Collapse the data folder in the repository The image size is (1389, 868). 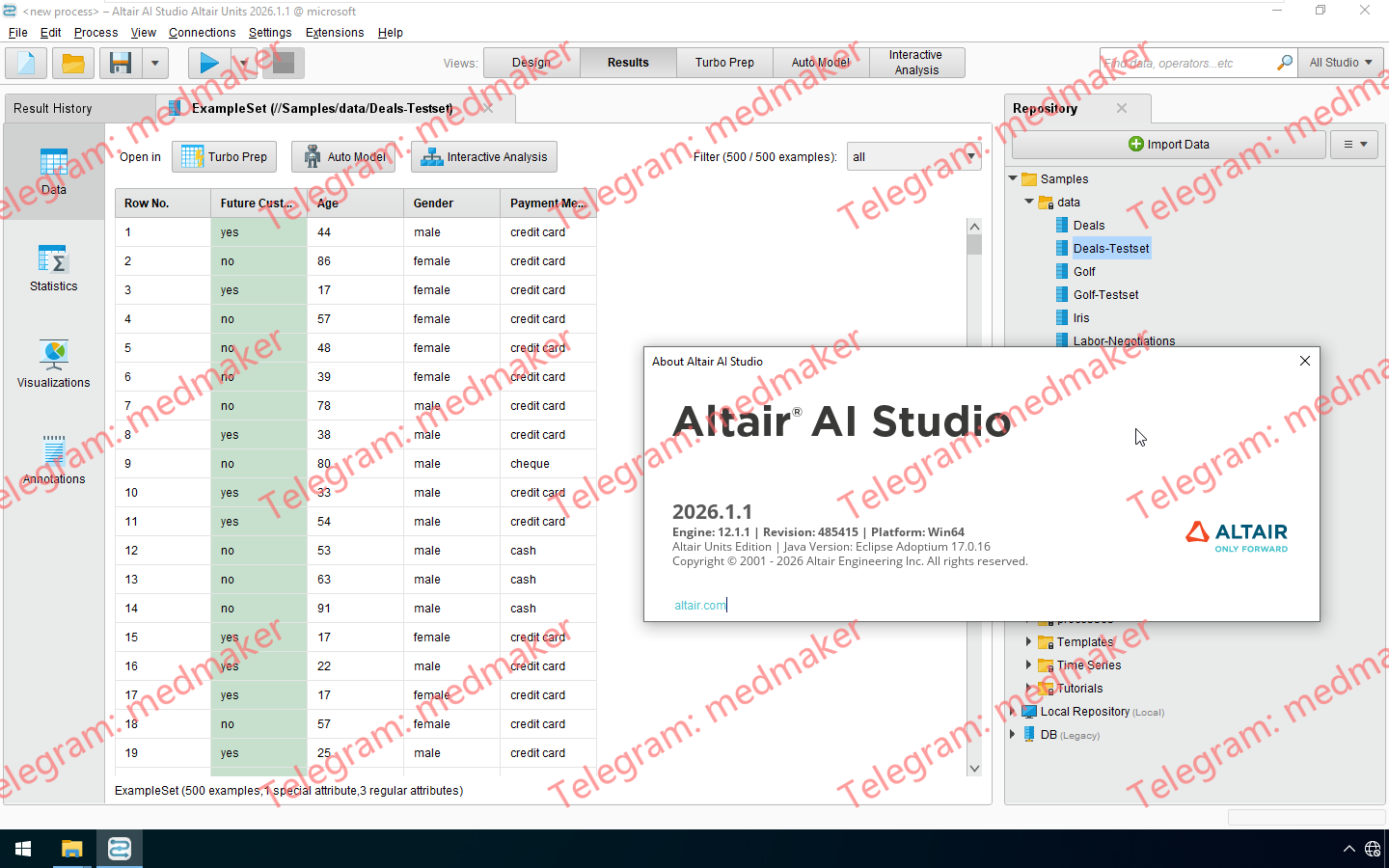click(1029, 202)
